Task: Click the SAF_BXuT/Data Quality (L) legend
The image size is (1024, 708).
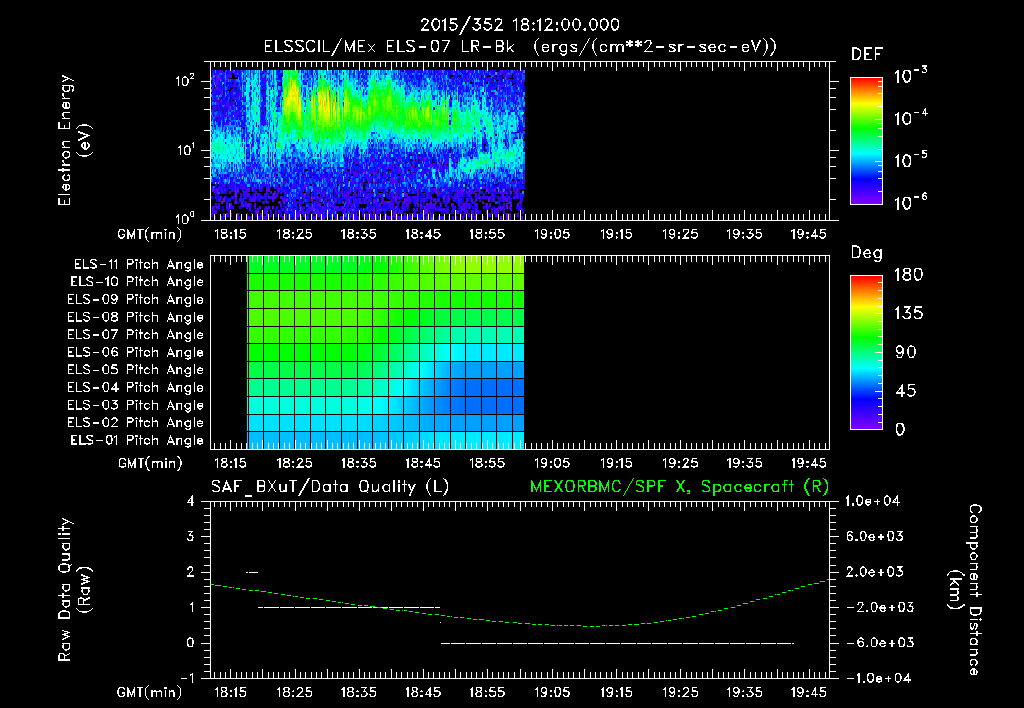Action: coord(330,487)
